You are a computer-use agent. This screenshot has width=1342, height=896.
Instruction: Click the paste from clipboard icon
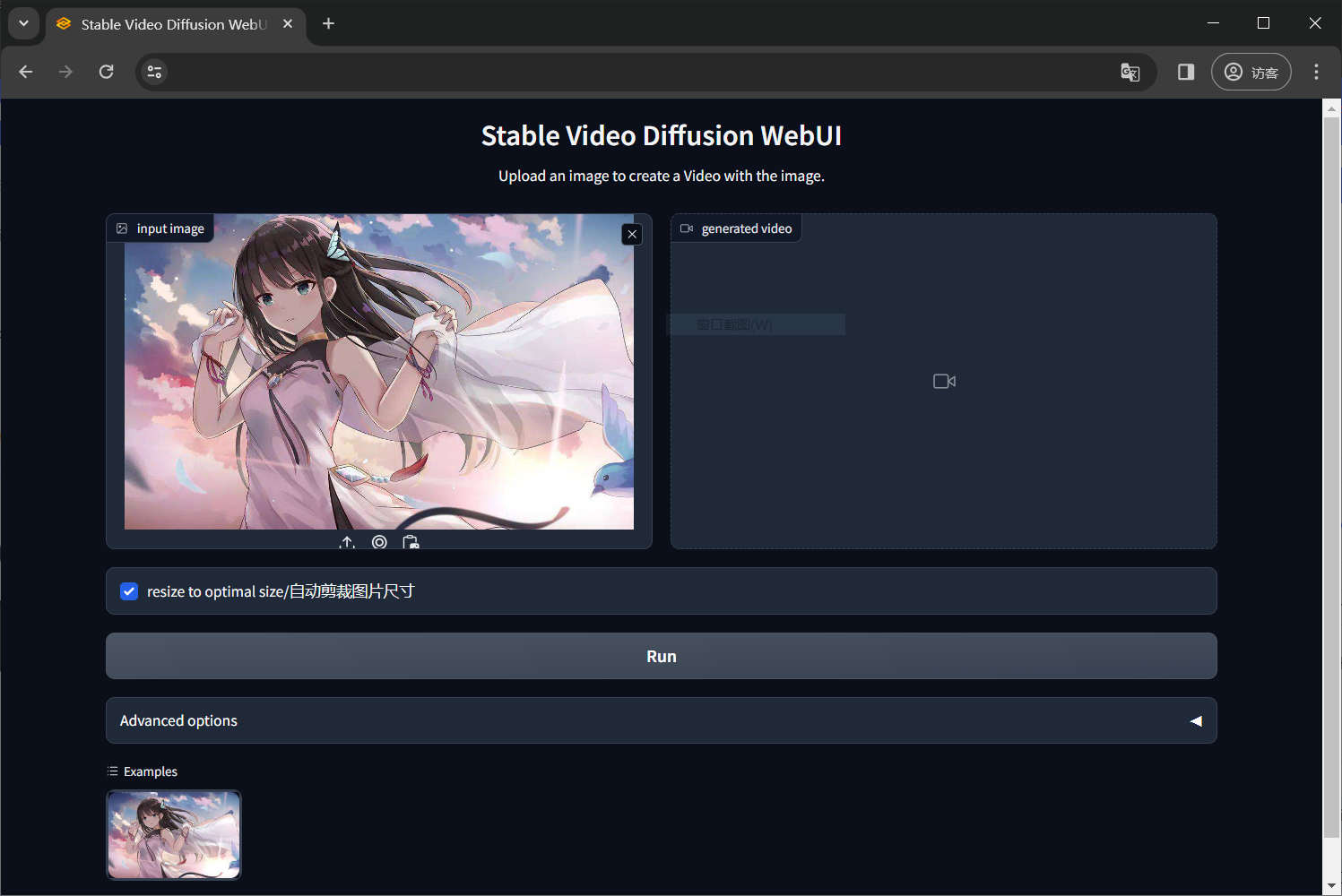[411, 541]
